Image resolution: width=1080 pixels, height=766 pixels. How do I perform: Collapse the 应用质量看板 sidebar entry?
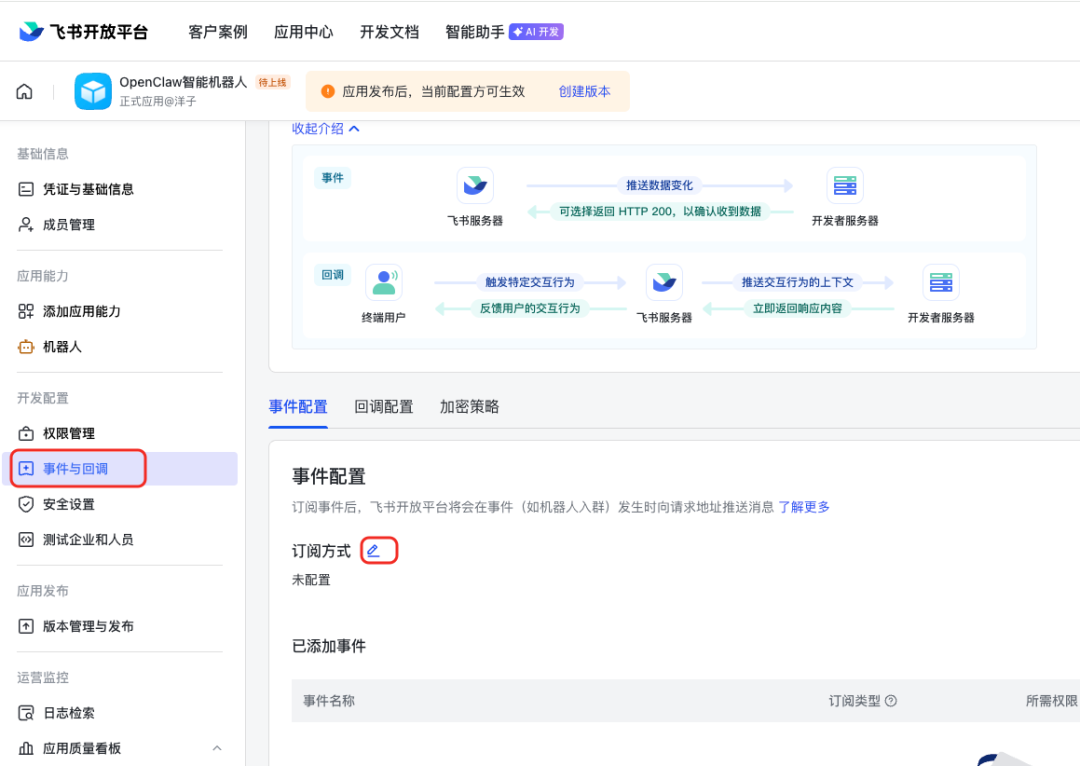coord(217,748)
